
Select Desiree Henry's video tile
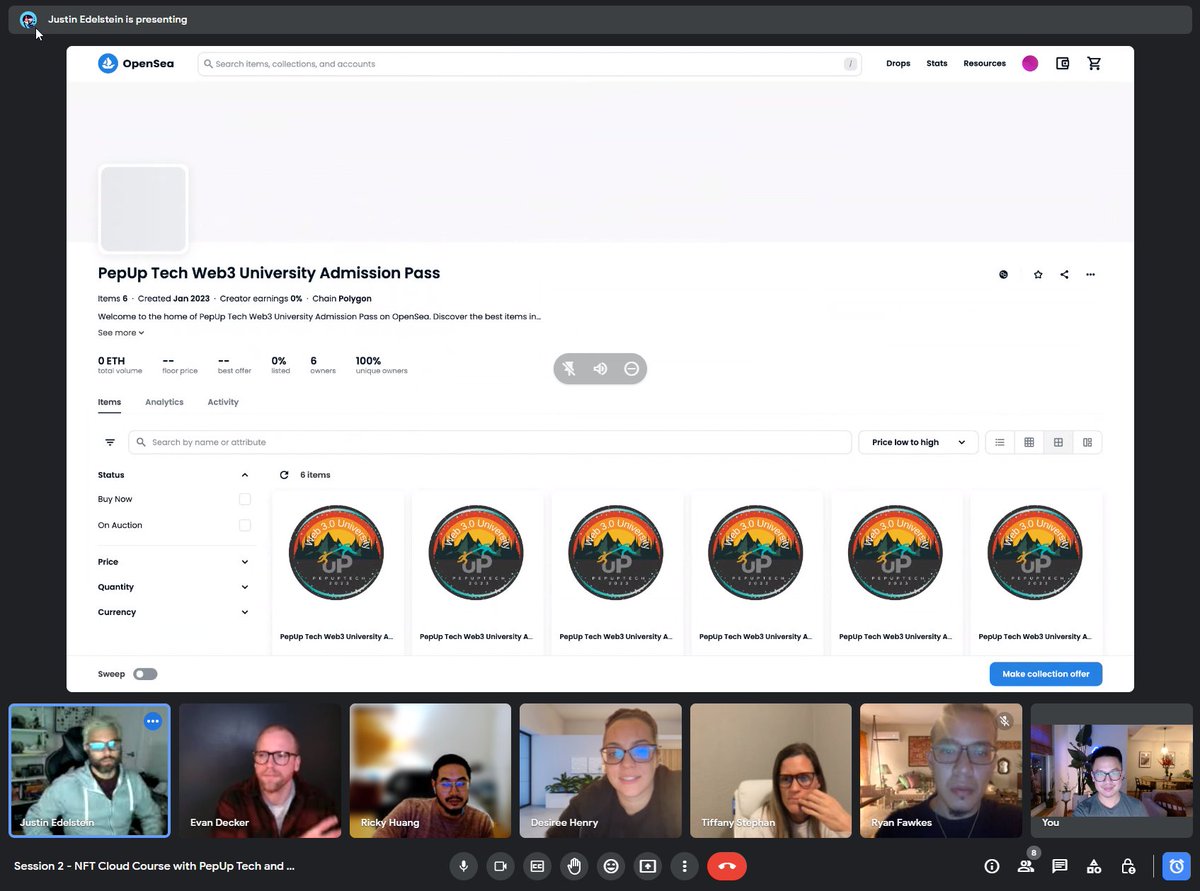point(601,770)
